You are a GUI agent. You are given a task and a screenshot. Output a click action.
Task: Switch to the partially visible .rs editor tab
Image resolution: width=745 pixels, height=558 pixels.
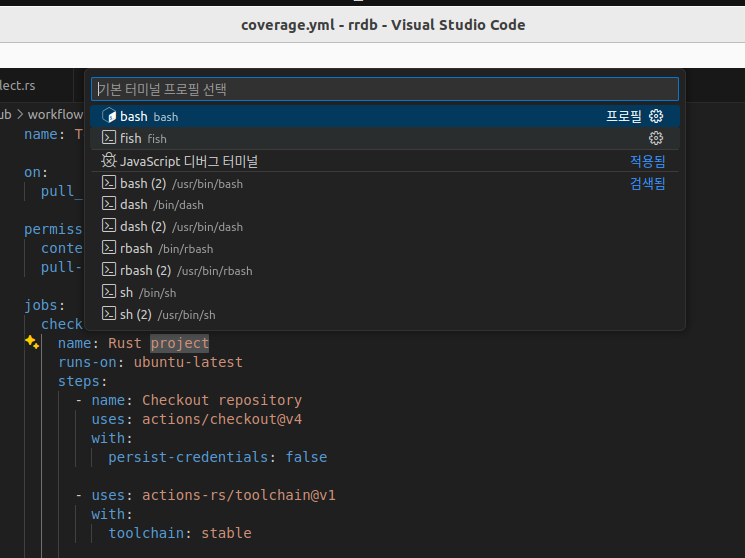tap(18, 85)
